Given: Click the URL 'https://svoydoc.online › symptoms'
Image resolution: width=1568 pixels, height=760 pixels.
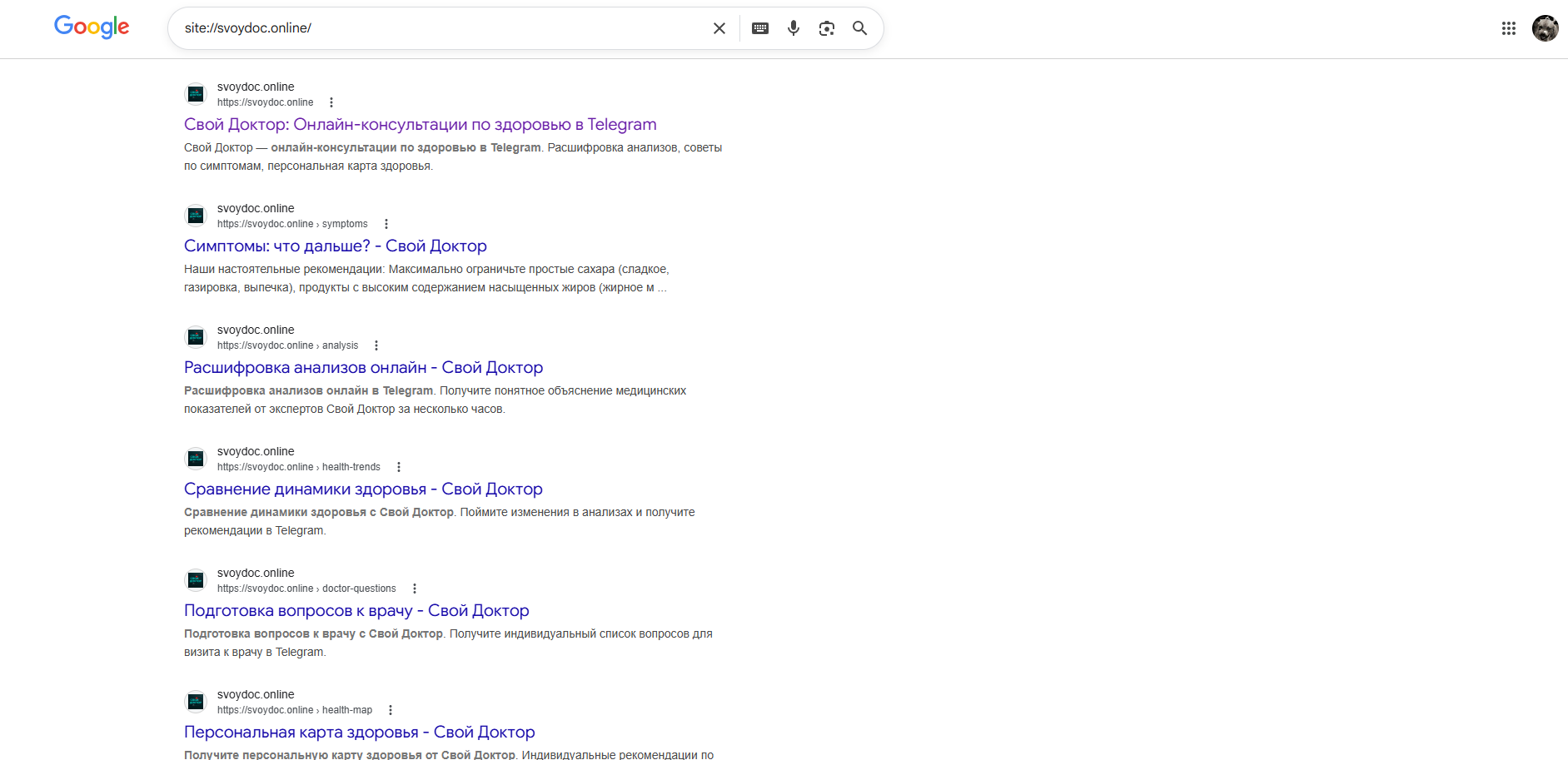Looking at the screenshot, I should click(x=292, y=224).
